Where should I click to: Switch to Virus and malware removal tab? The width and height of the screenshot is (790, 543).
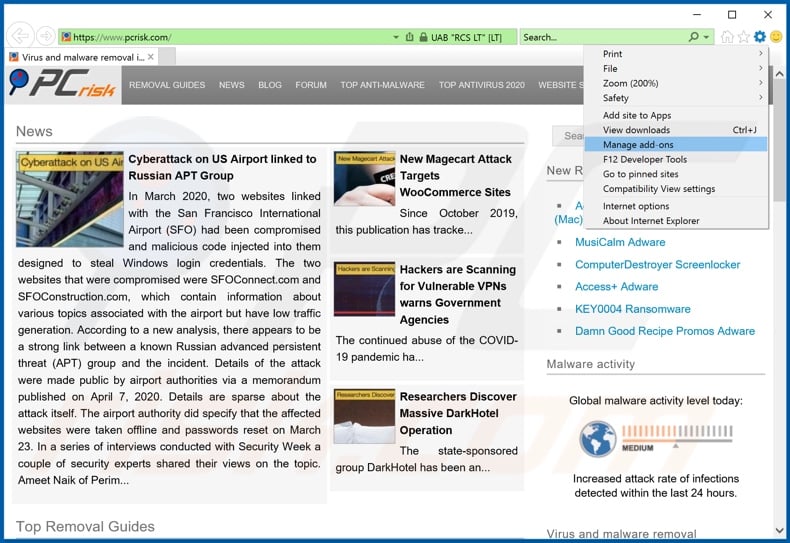click(83, 57)
